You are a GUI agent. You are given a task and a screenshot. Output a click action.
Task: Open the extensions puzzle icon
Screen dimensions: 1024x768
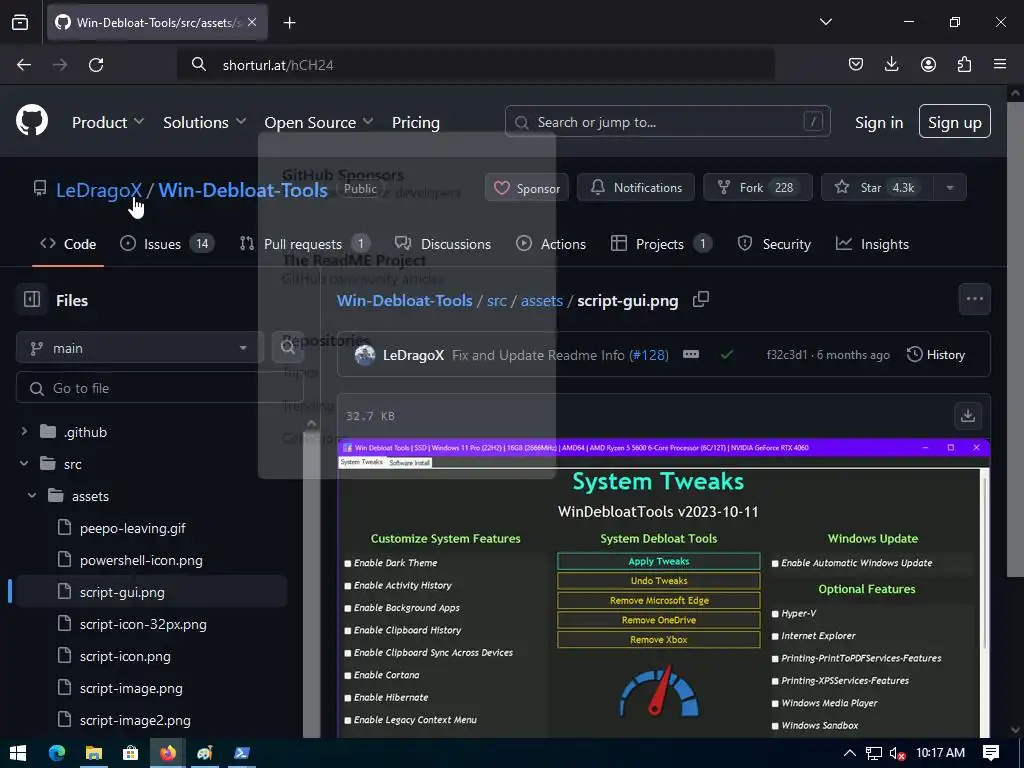[x=964, y=64]
